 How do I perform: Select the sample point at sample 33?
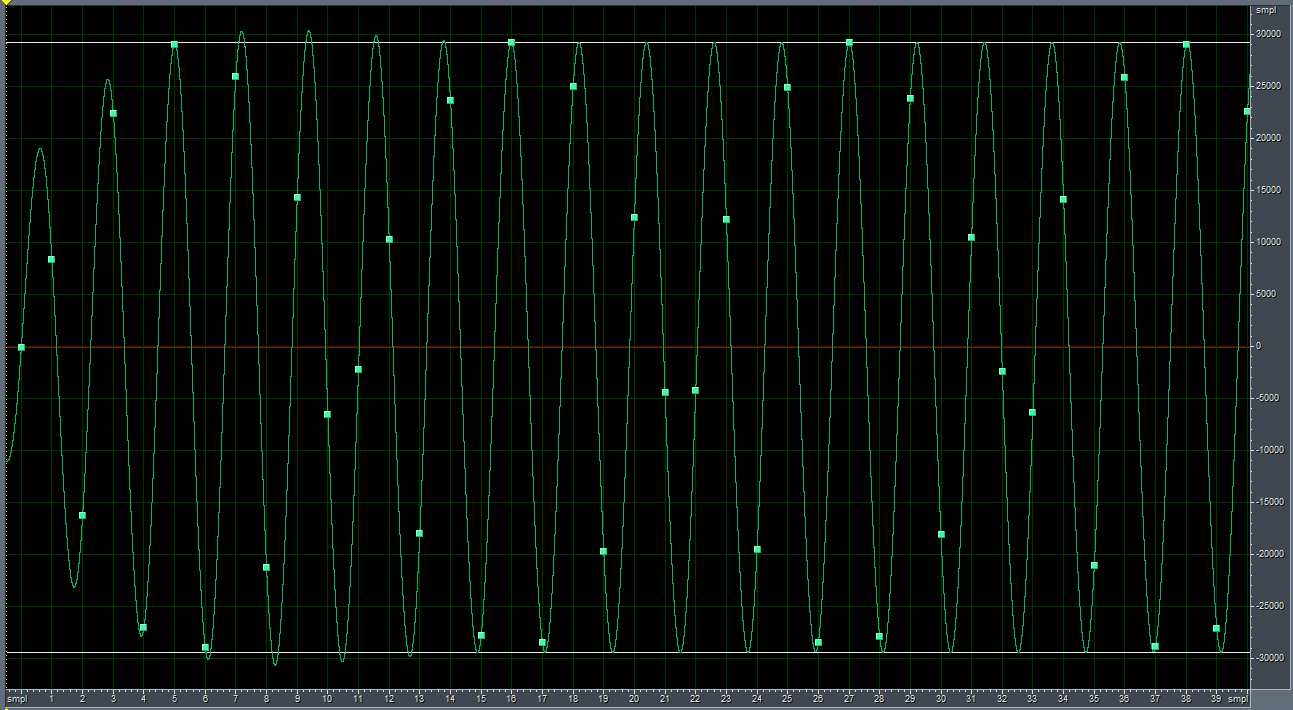(x=1032, y=412)
